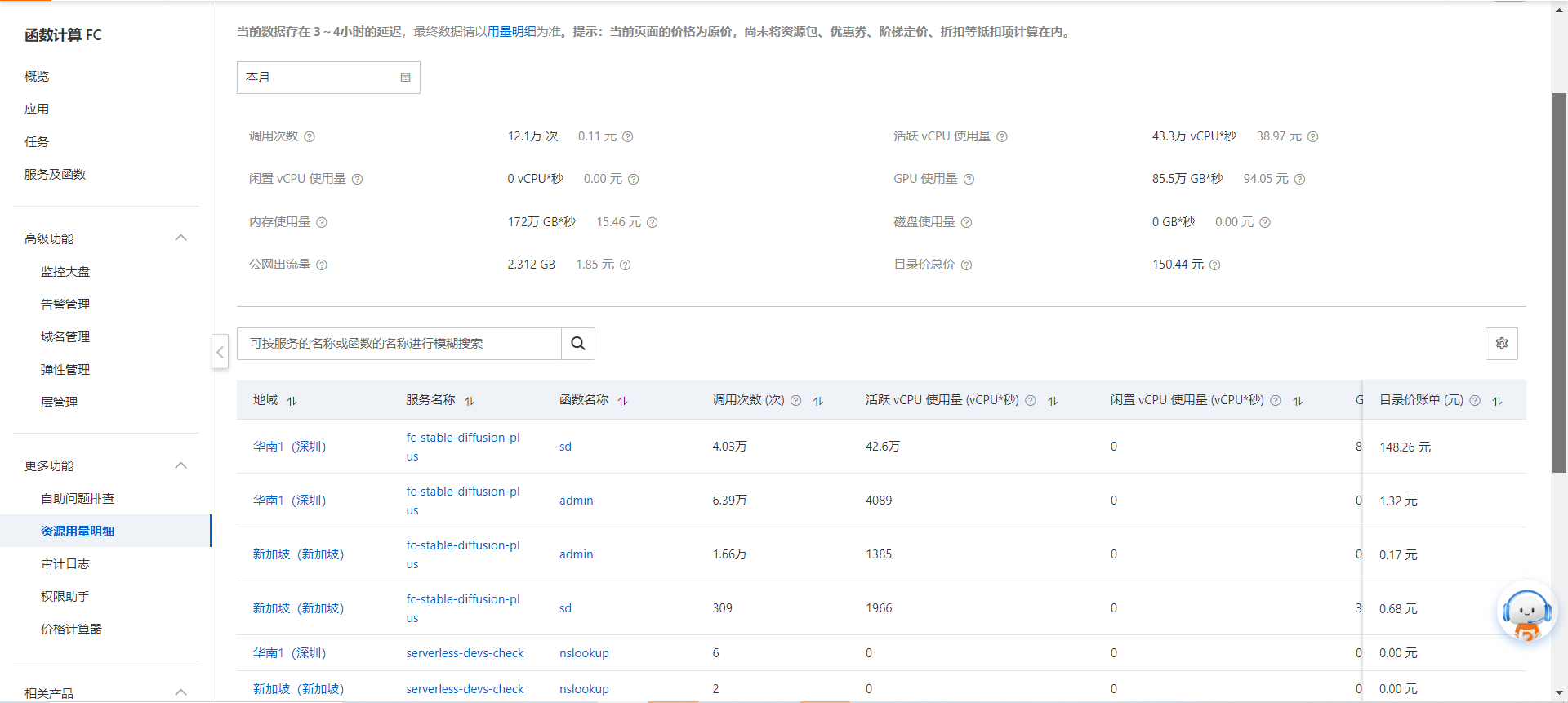
Task: Click help icon next to 磁盘使用量
Action: coord(966,223)
